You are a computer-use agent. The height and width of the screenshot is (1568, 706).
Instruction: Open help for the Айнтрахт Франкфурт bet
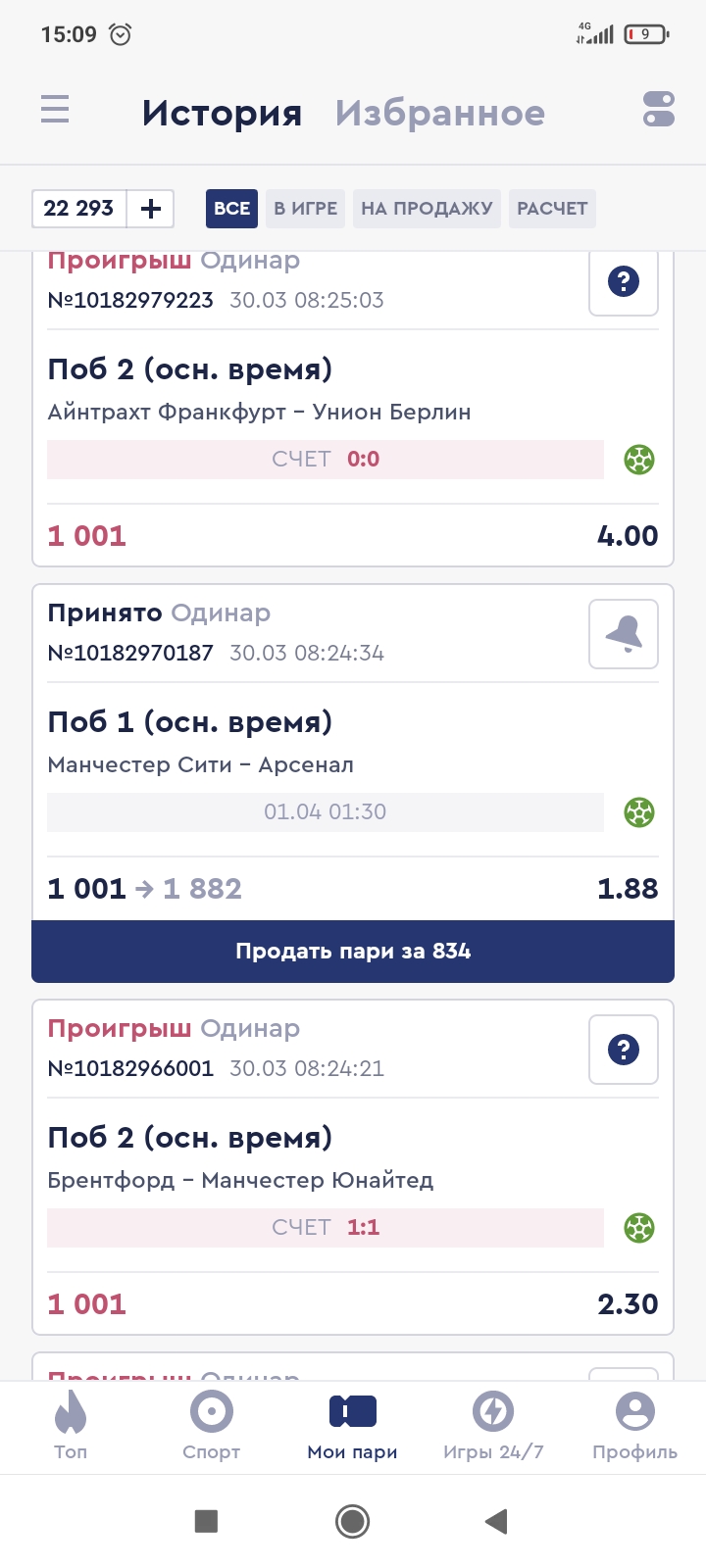(624, 282)
